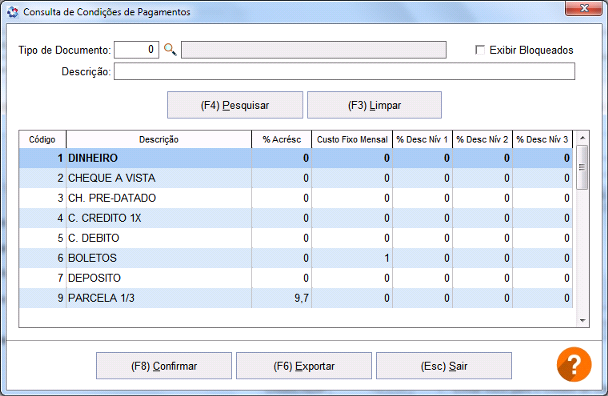Select the CHEQUE A VISTA row
Screen dimensions: 608x396
(296, 178)
